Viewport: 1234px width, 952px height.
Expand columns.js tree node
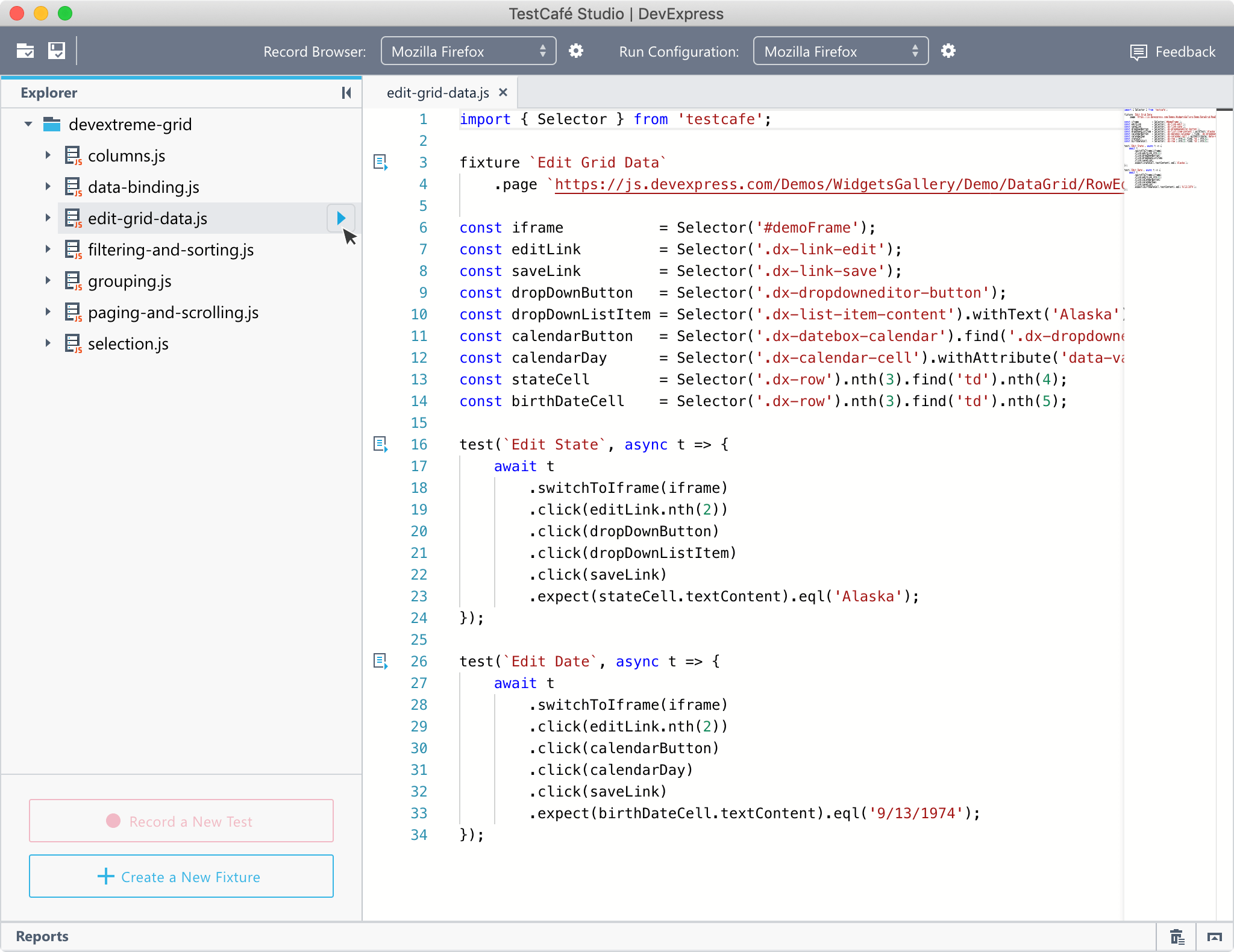click(48, 155)
